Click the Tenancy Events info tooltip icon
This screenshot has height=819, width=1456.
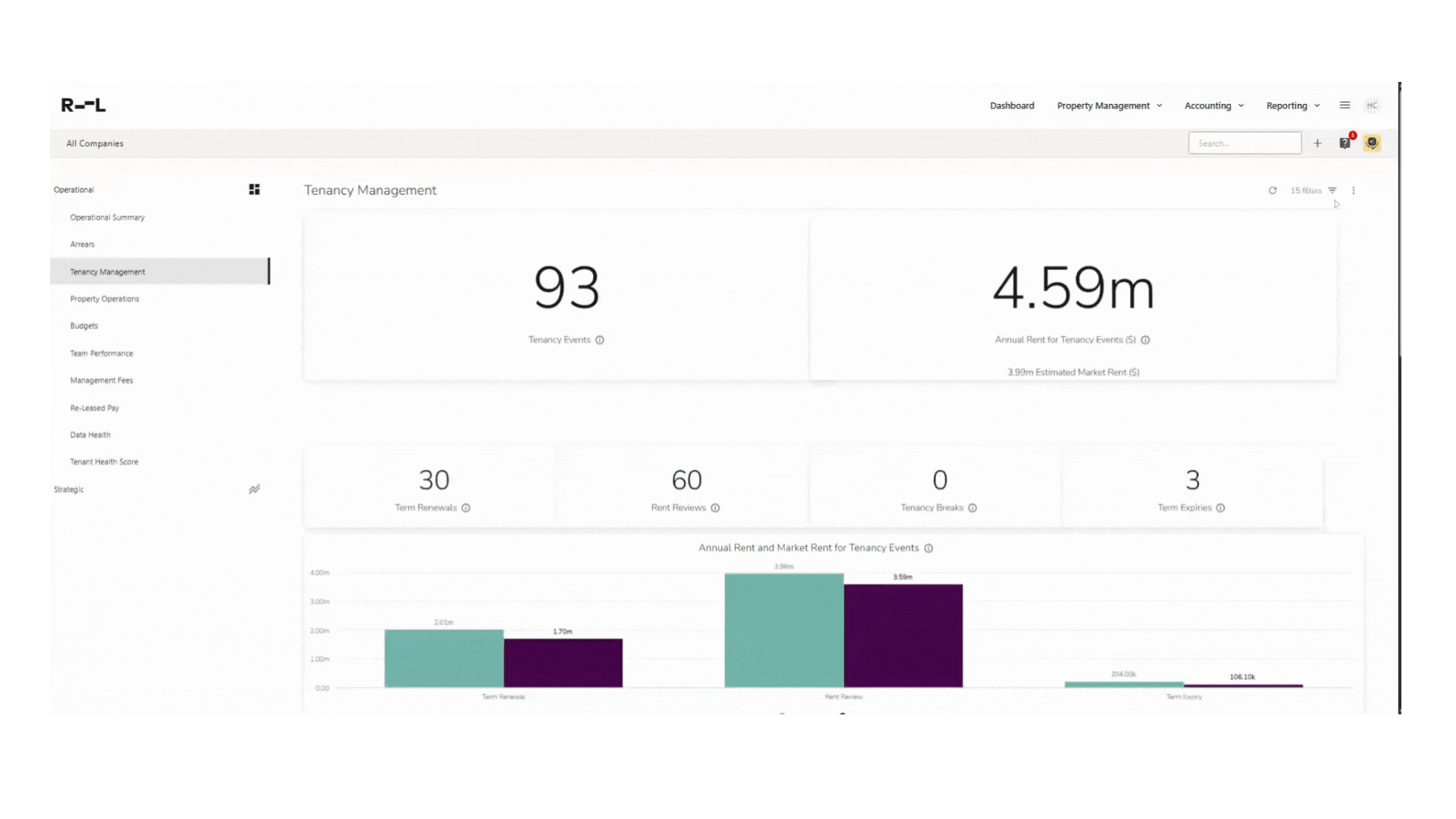600,340
